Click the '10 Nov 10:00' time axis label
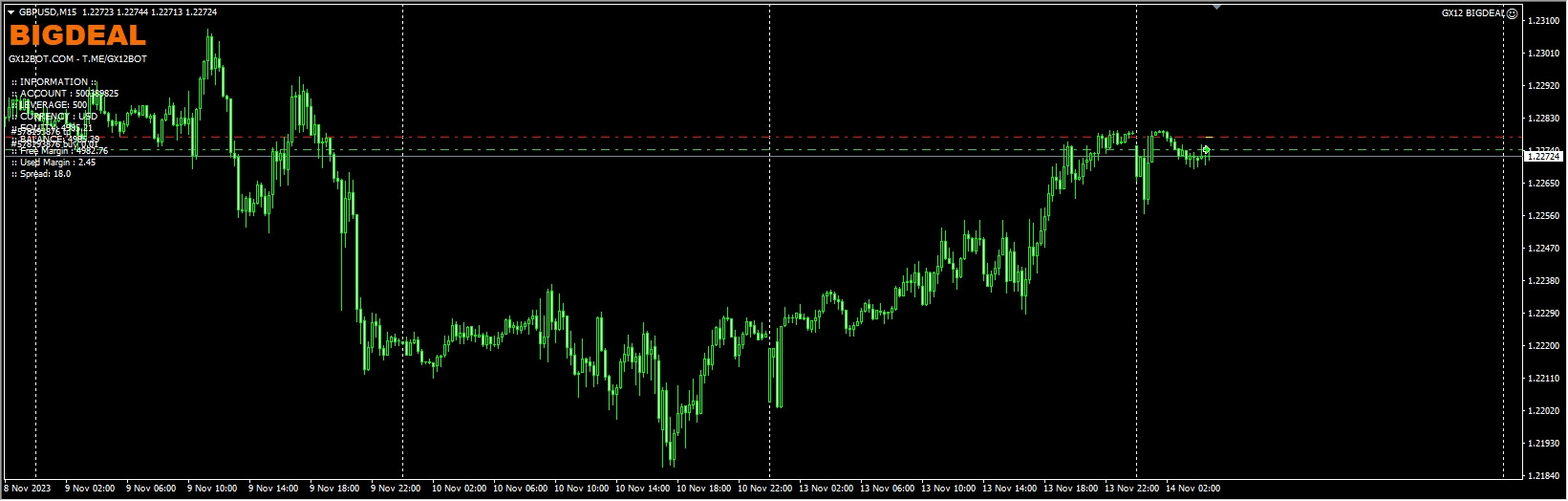 click(x=581, y=489)
